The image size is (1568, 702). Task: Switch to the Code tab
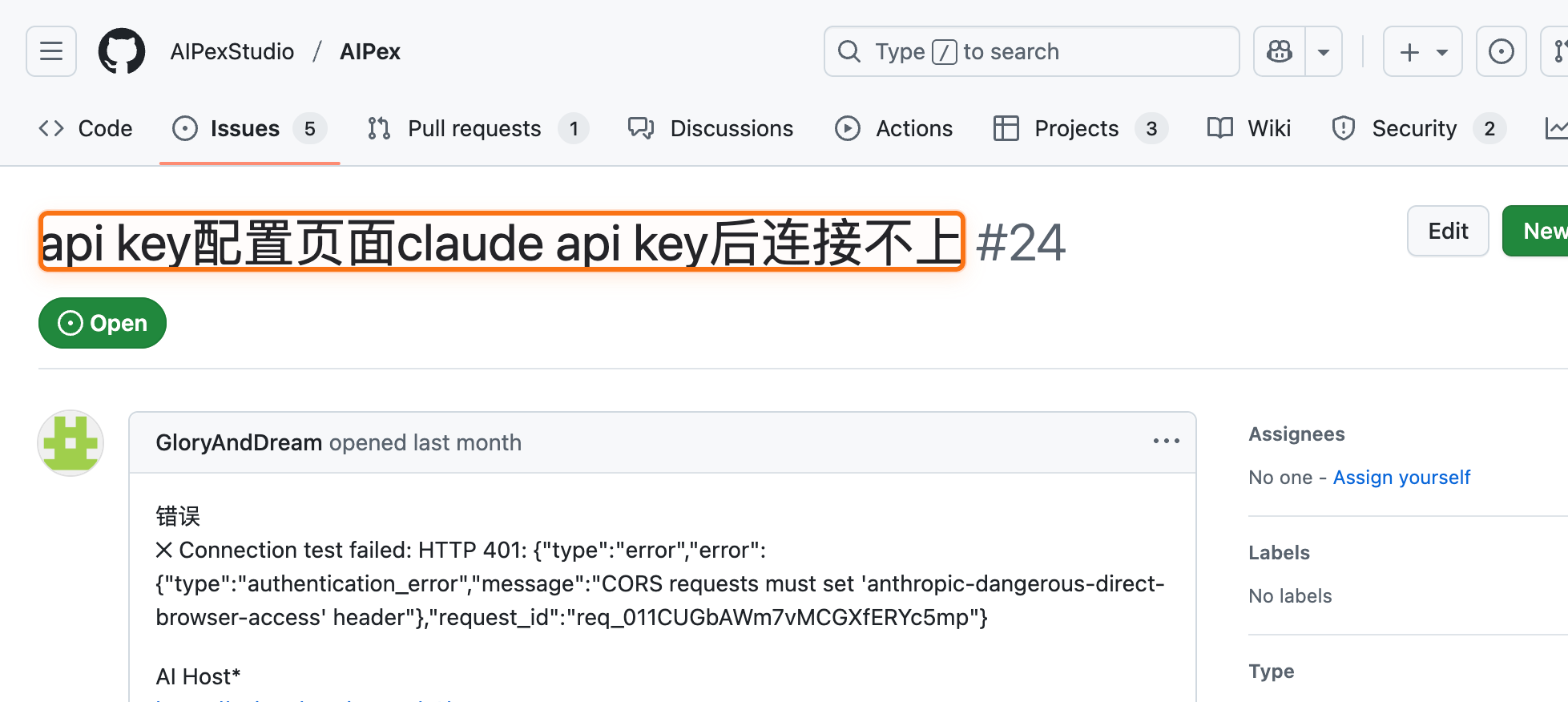(86, 128)
